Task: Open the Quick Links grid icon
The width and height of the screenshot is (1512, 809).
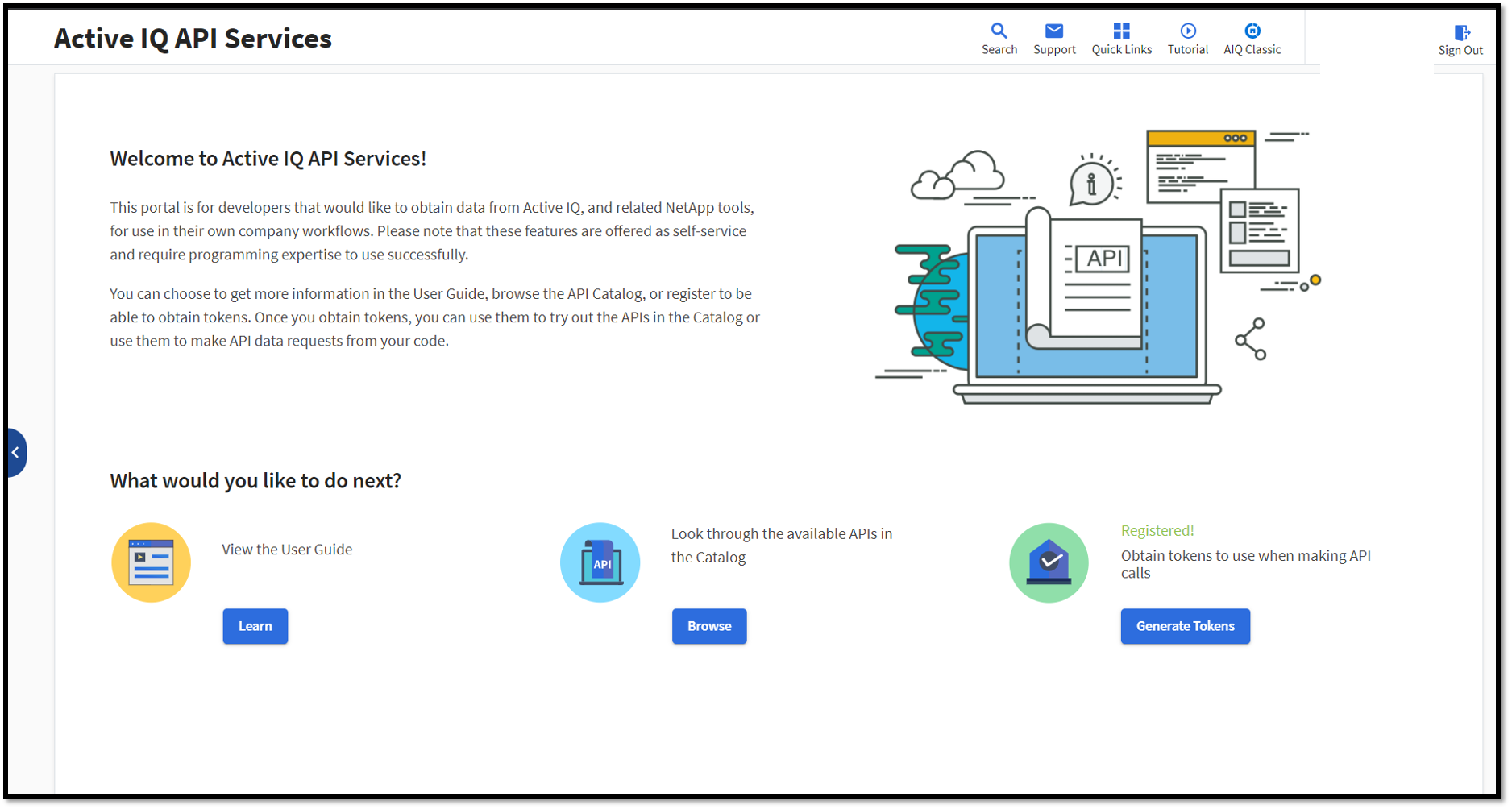Action: coord(1121,31)
